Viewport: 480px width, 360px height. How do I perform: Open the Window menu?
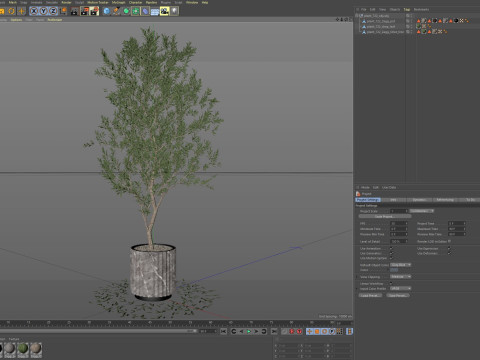click(192, 2)
